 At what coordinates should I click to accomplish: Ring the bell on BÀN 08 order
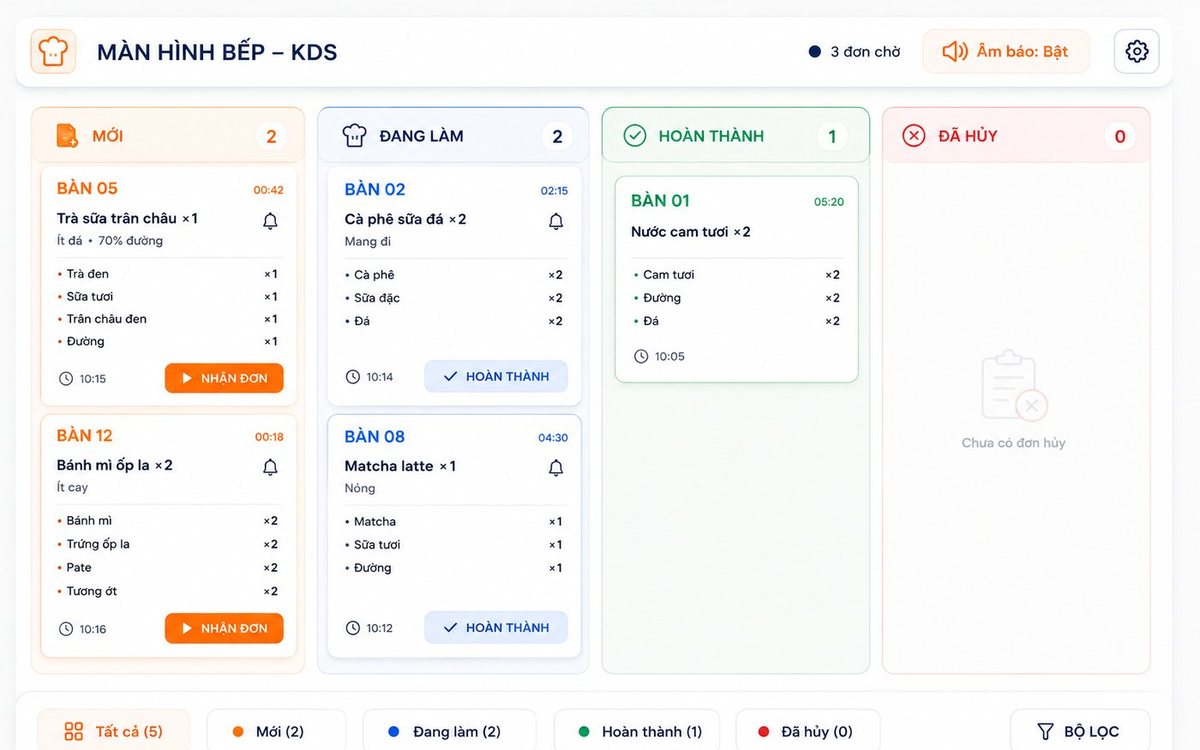(556, 467)
